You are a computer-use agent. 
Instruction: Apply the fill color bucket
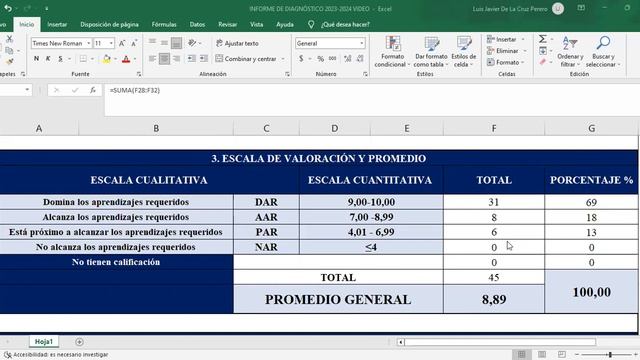[107, 59]
